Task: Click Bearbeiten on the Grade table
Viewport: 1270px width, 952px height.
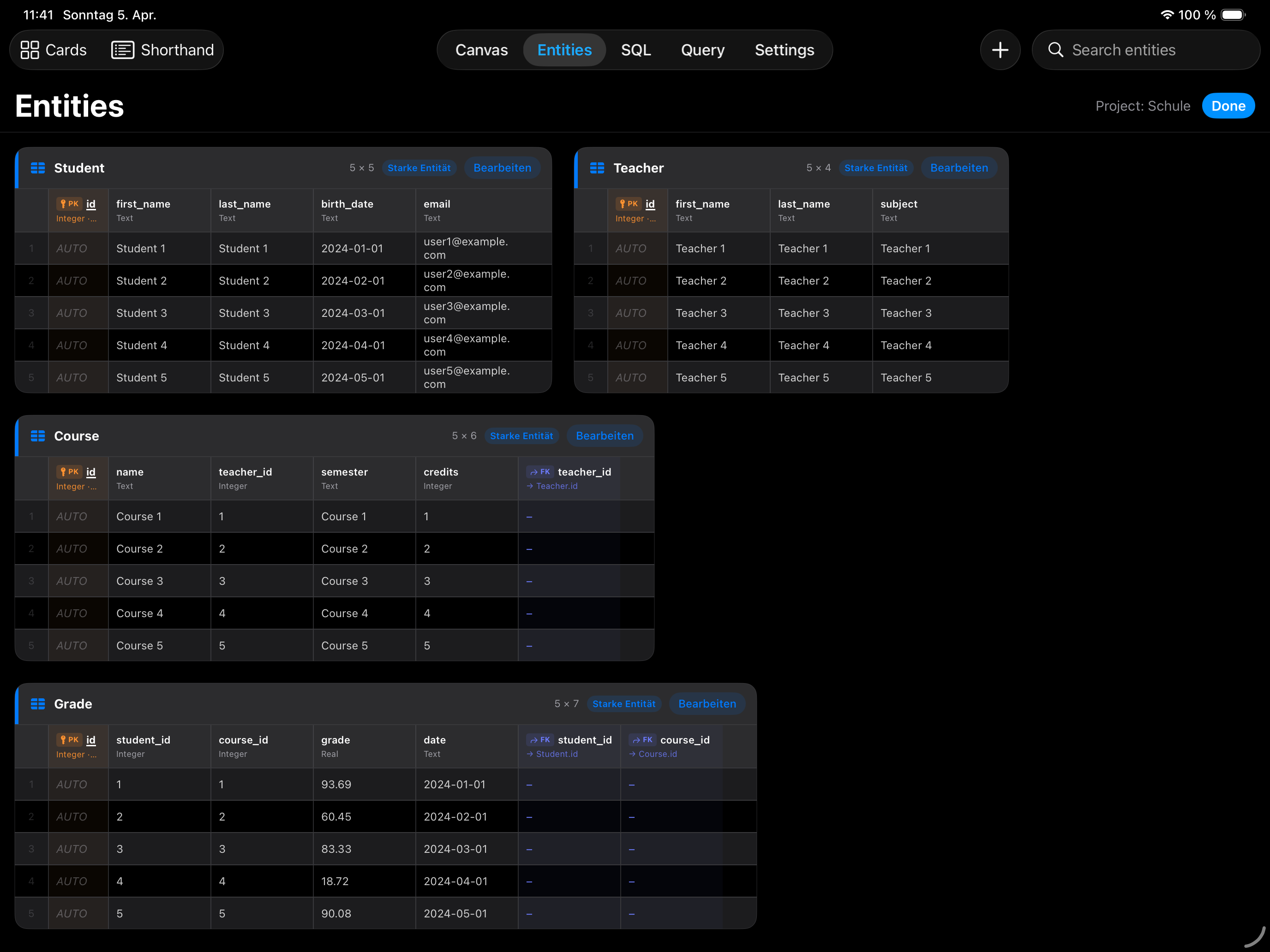Action: click(x=707, y=704)
